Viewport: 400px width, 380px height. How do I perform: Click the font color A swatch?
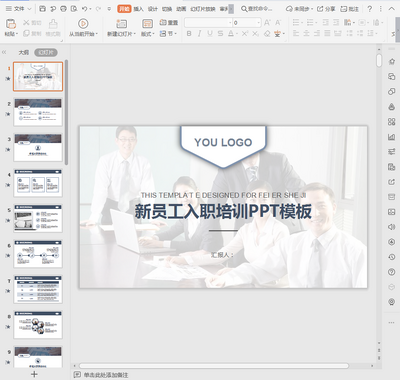pos(231,34)
